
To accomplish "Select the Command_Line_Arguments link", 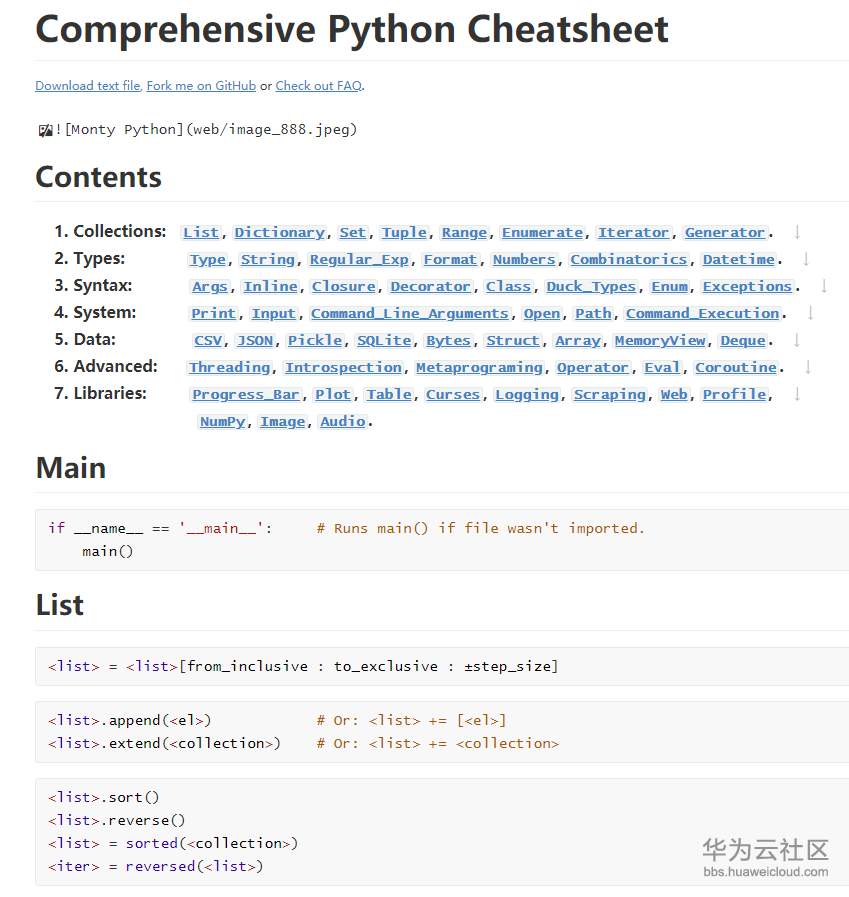I will [410, 314].
